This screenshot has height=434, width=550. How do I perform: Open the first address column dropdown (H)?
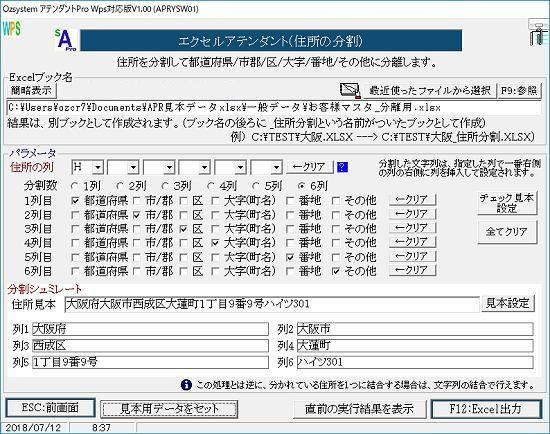tap(98, 167)
